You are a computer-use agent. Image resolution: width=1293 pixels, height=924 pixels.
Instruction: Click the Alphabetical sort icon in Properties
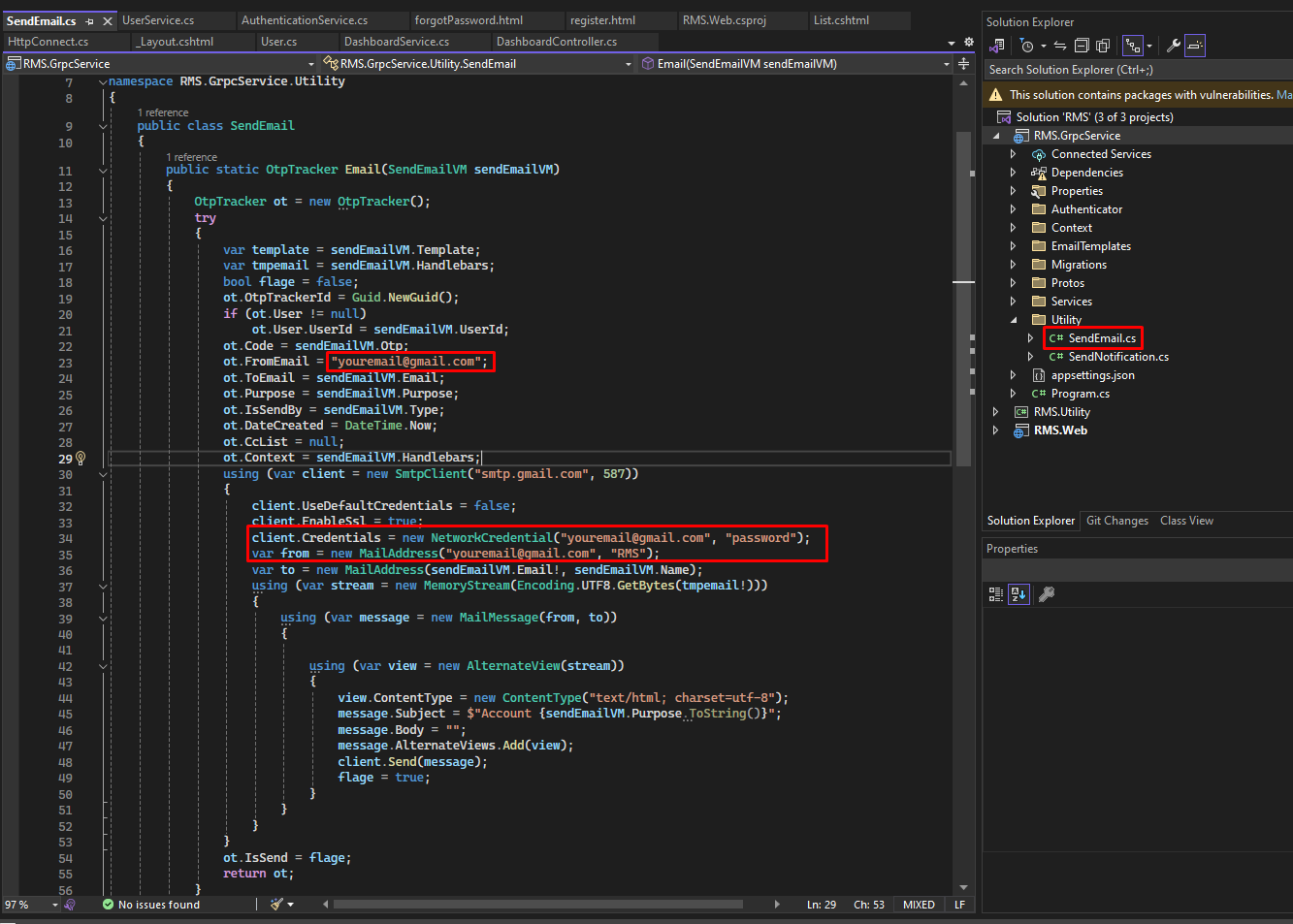pyautogui.click(x=1018, y=594)
